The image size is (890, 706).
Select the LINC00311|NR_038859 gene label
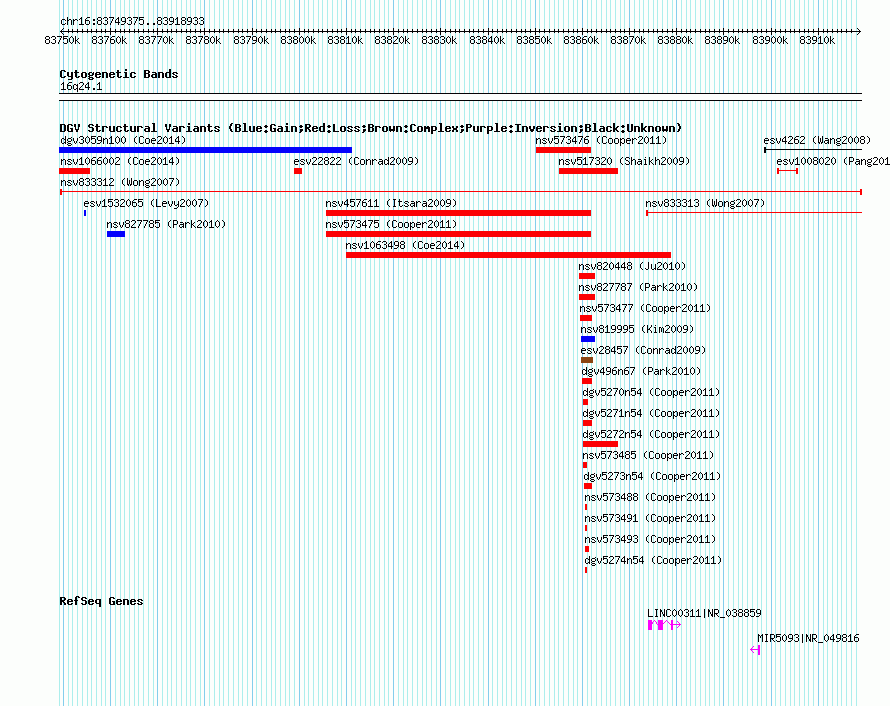(x=704, y=613)
